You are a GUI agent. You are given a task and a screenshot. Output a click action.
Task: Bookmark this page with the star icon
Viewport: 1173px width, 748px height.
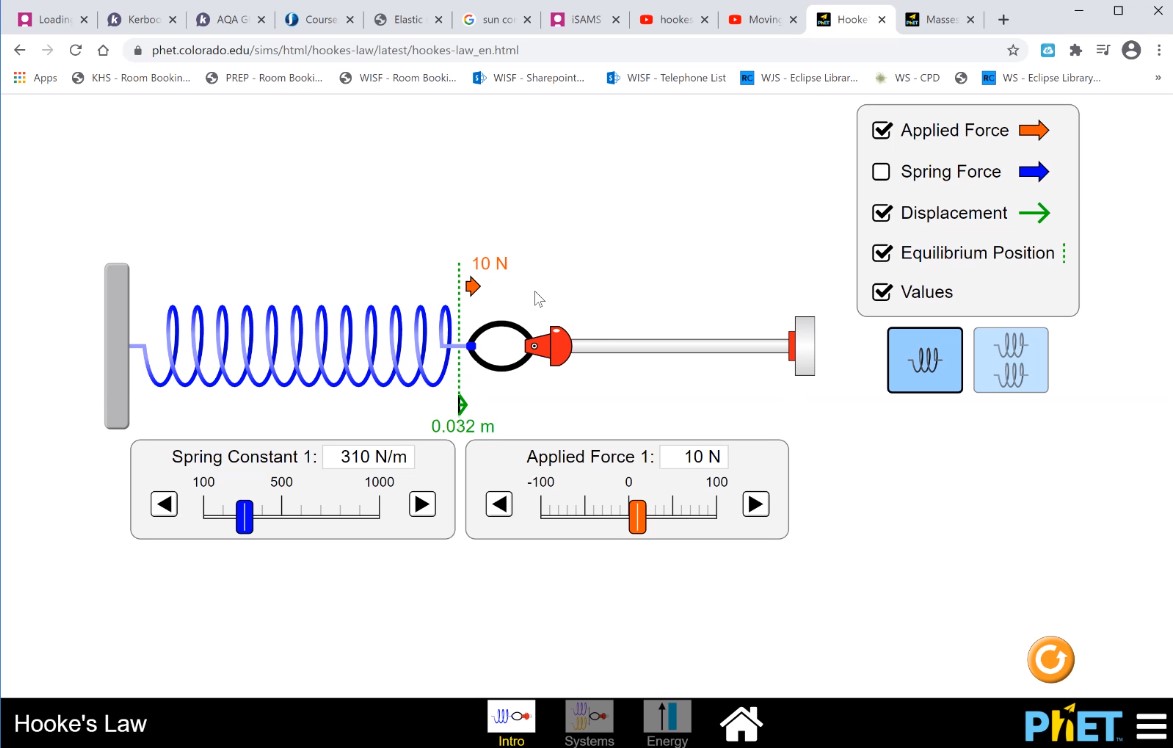[1013, 50]
